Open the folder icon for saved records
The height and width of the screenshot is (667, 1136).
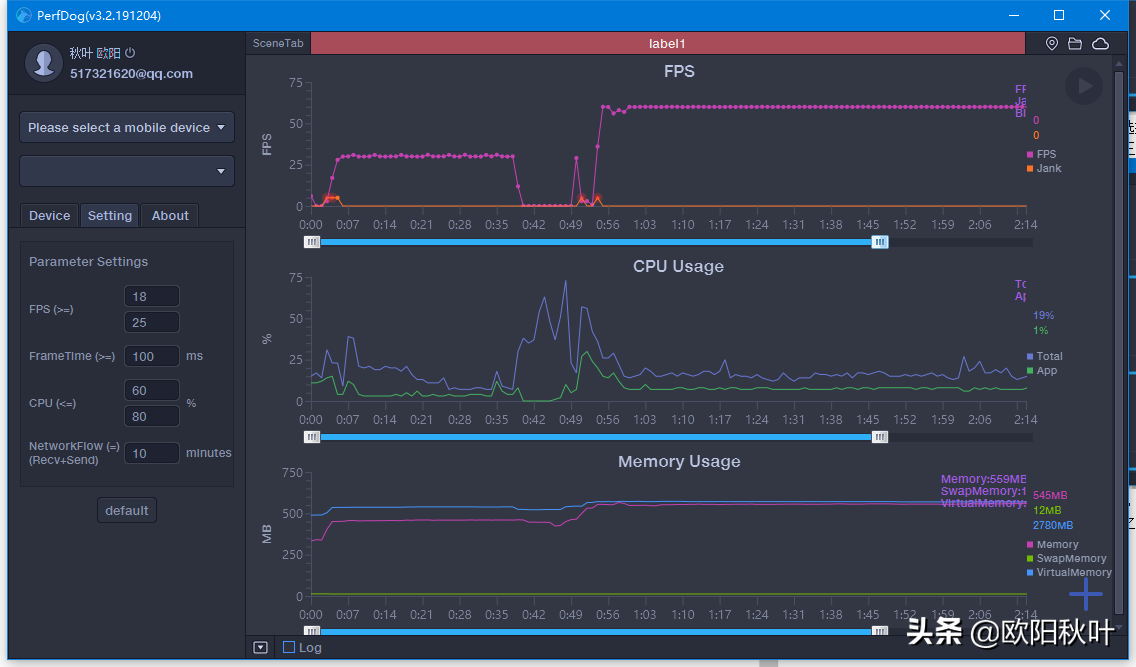click(1075, 43)
